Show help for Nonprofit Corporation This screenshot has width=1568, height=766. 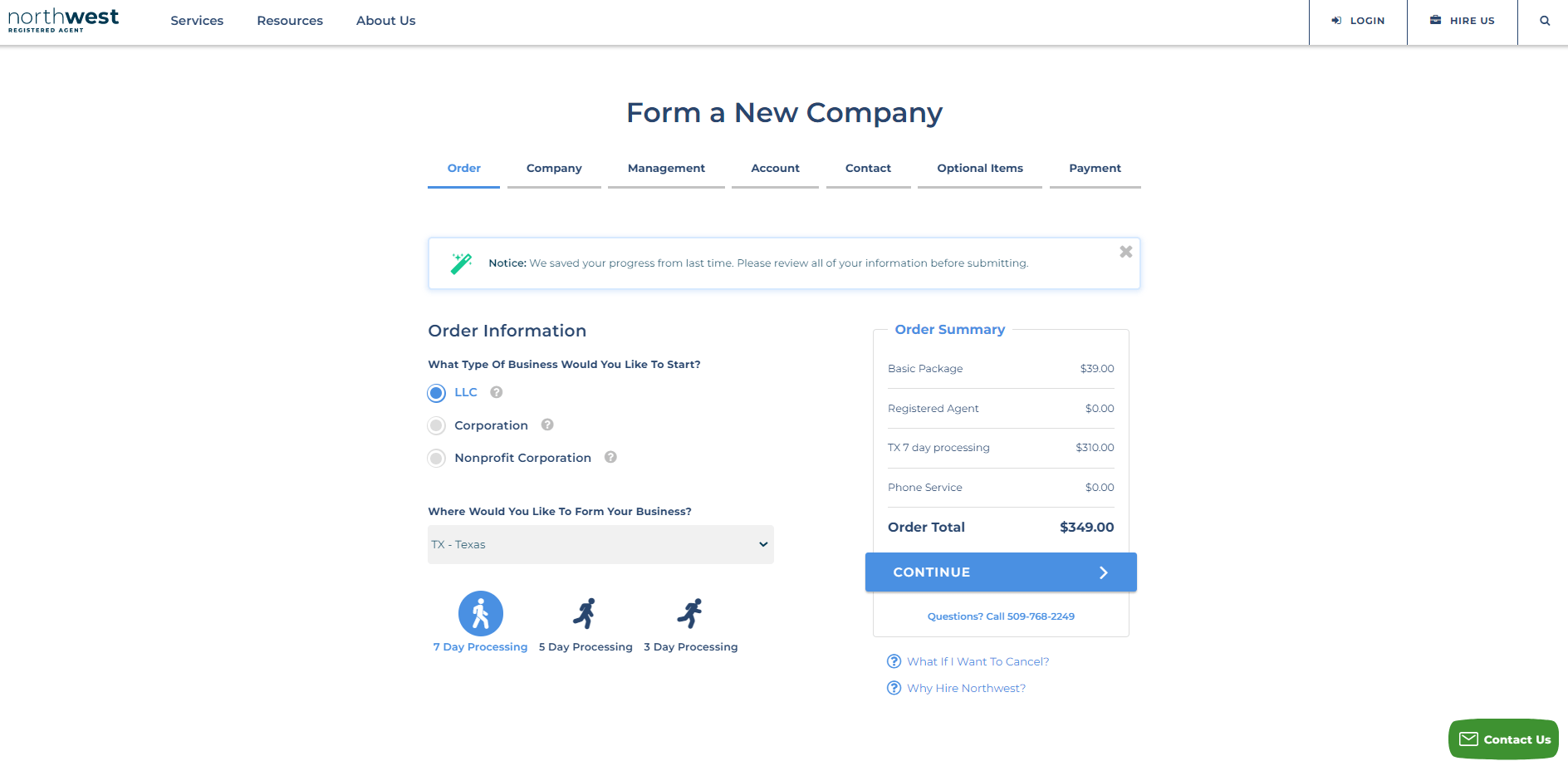coord(610,457)
